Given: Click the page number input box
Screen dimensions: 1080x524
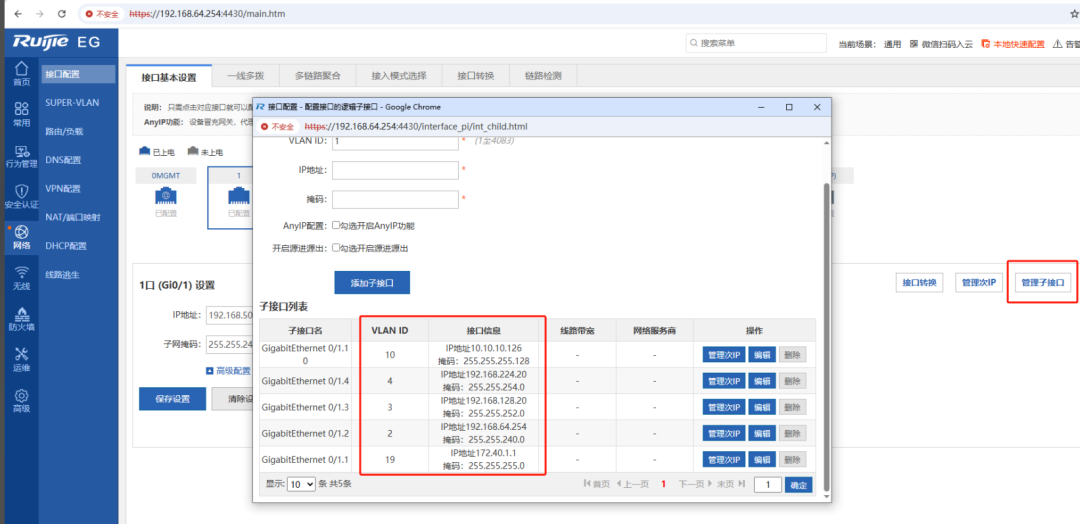Looking at the screenshot, I should tap(768, 485).
